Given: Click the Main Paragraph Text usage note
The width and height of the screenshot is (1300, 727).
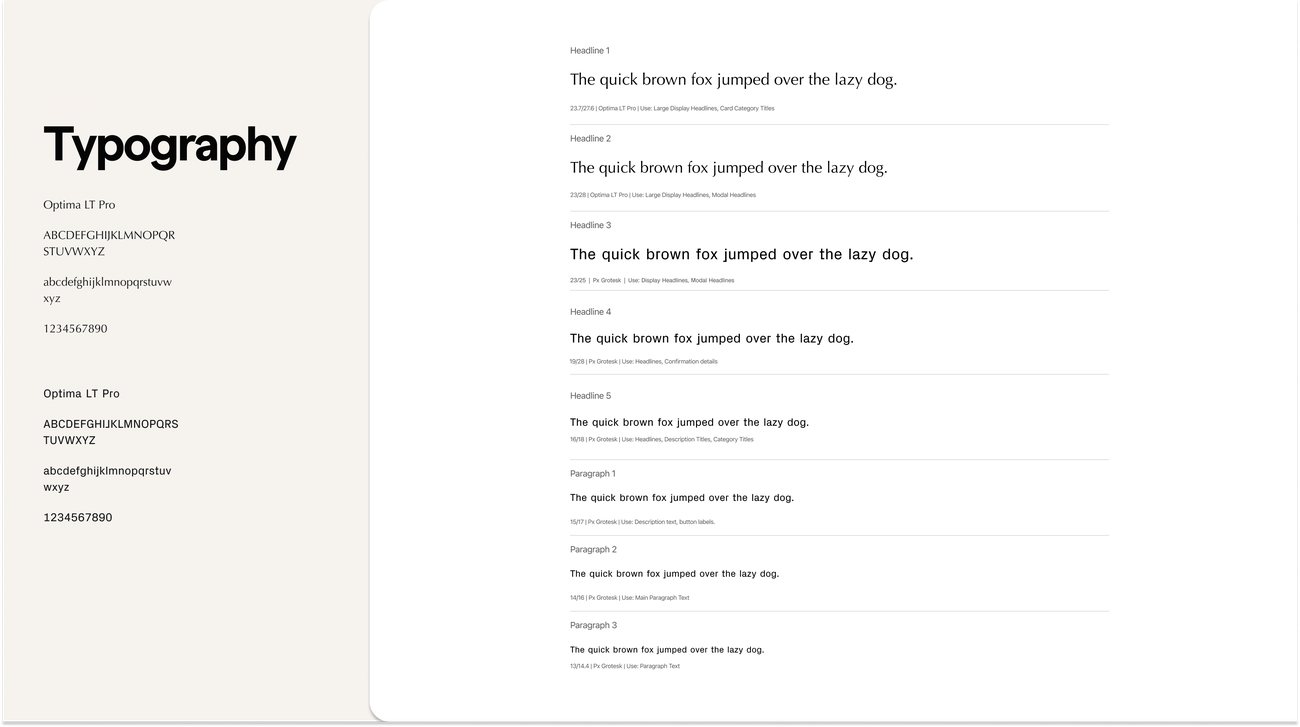Looking at the screenshot, I should (x=629, y=598).
